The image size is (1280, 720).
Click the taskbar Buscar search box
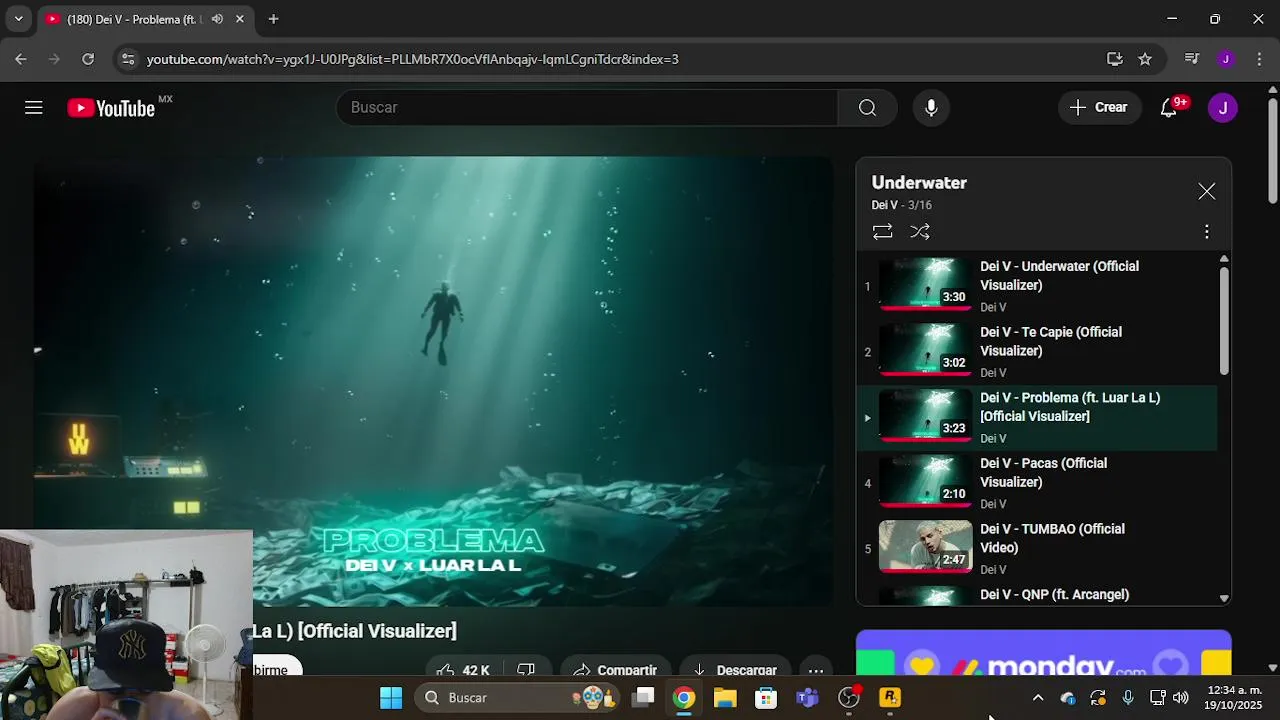517,697
